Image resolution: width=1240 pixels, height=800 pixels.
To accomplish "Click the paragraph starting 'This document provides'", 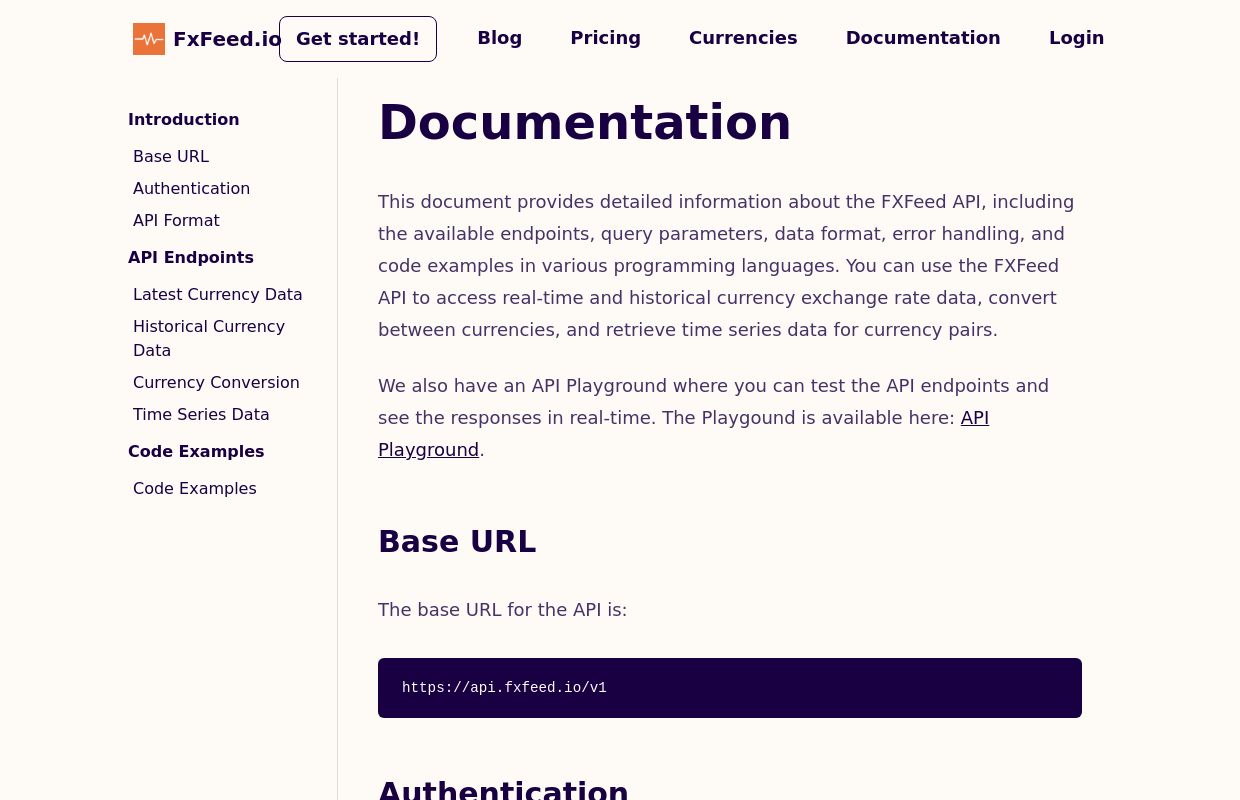I will tap(728, 266).
